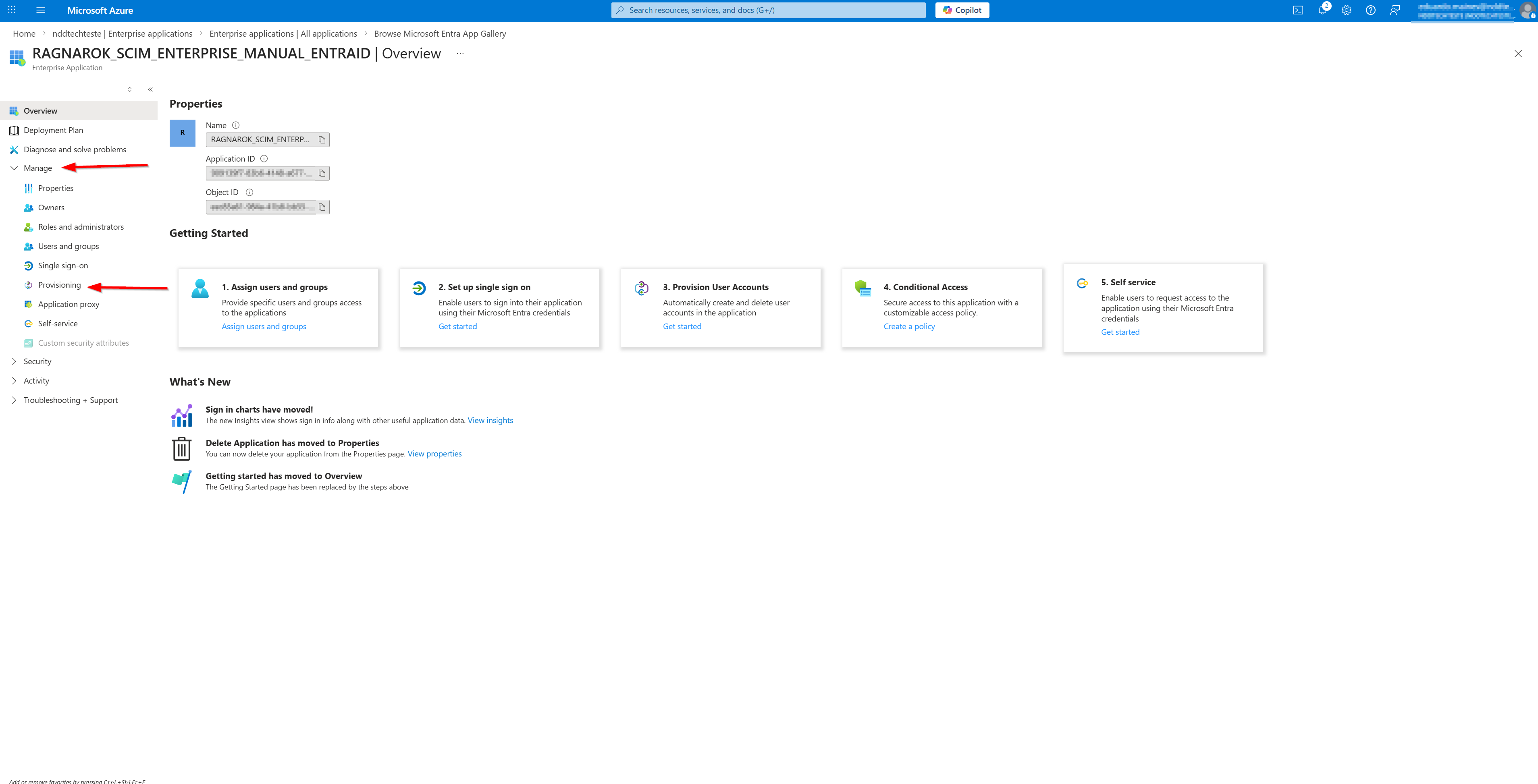Collapse the Manage section
This screenshot has width=1538, height=784.
click(14, 168)
